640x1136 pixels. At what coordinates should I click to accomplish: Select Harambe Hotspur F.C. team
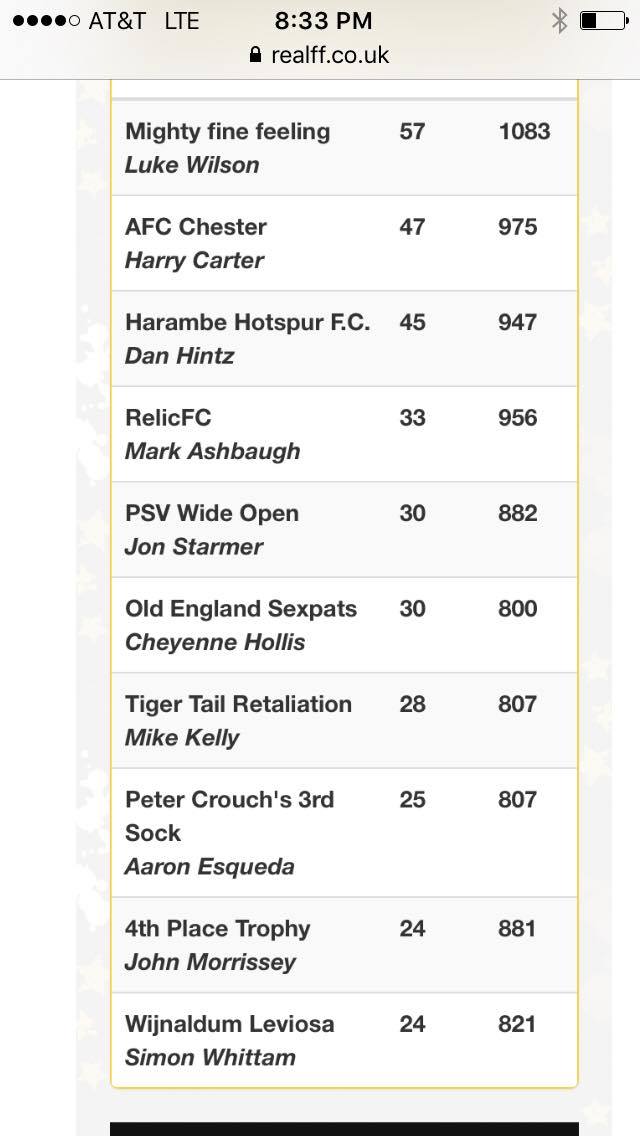(x=344, y=339)
